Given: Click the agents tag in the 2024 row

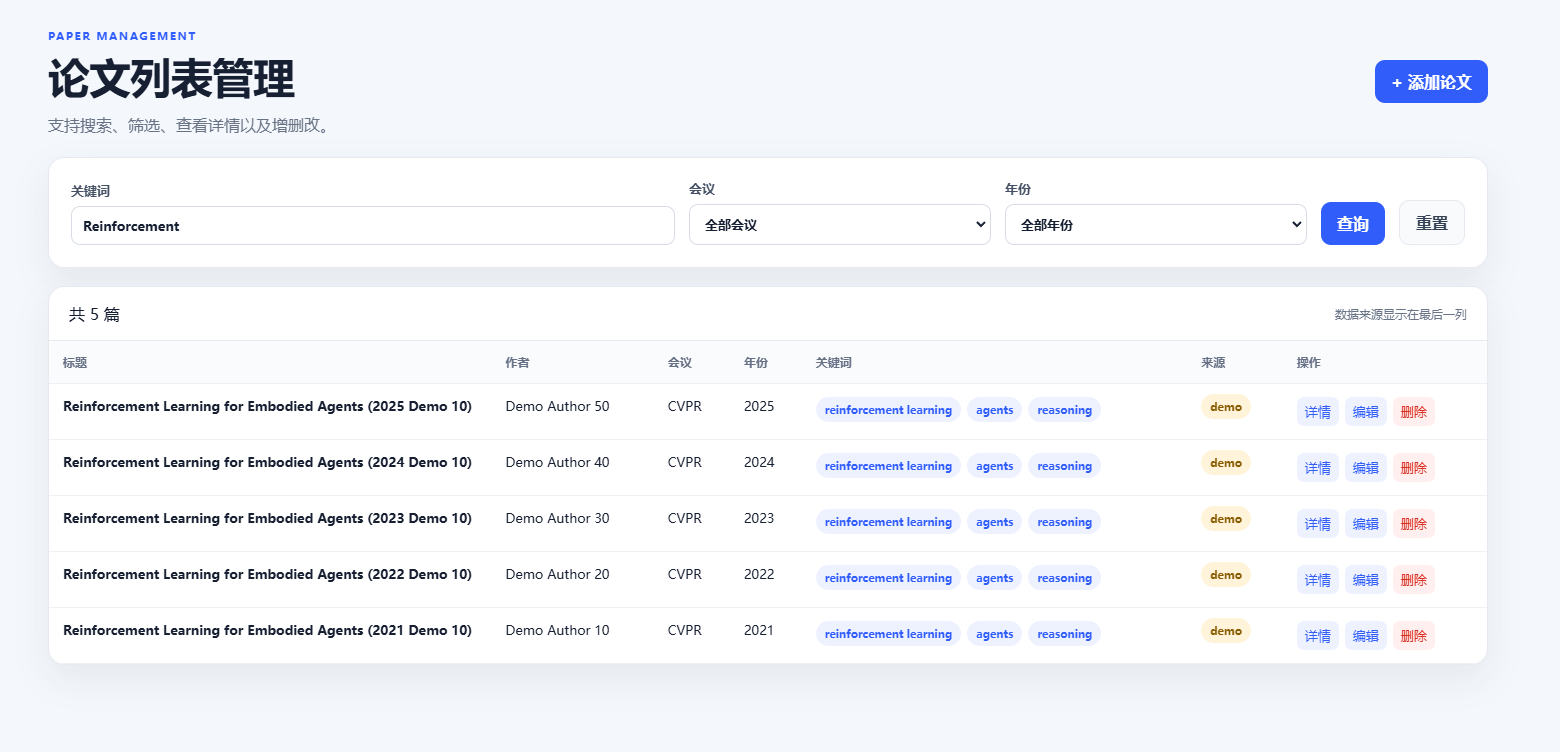Looking at the screenshot, I should point(994,466).
